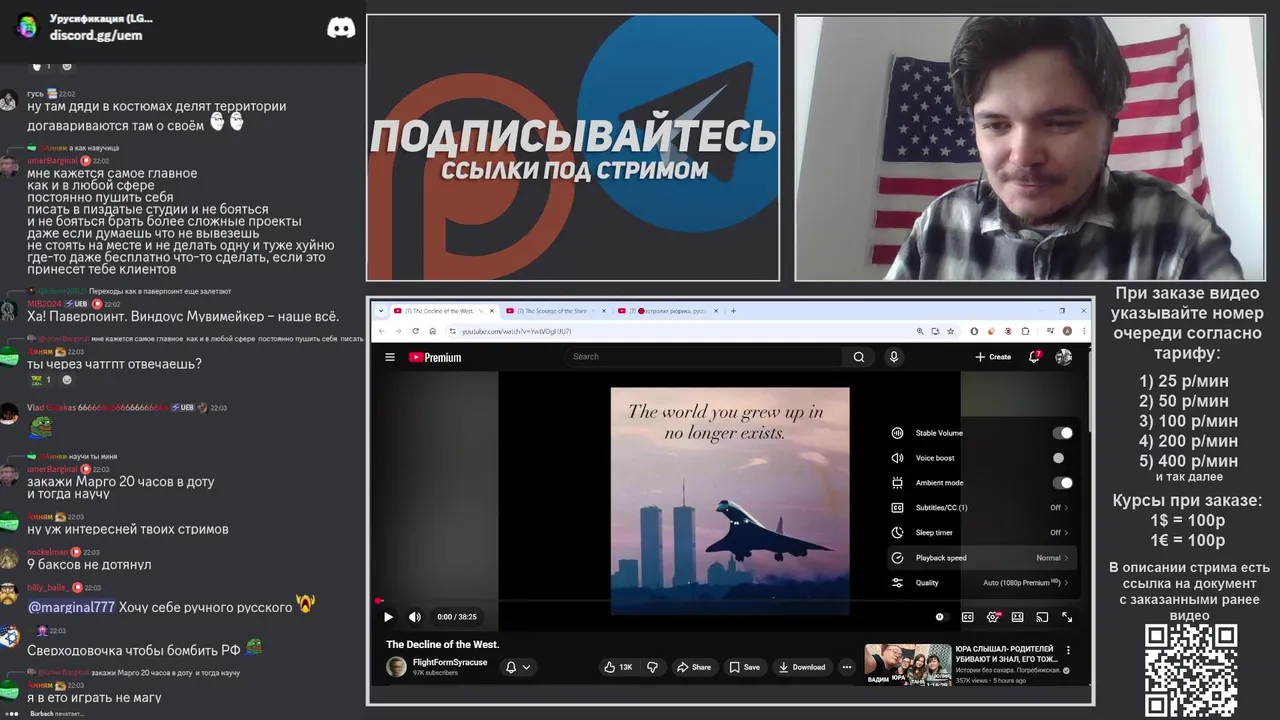
Task: Open the Quality submenu
Action: coord(981,583)
